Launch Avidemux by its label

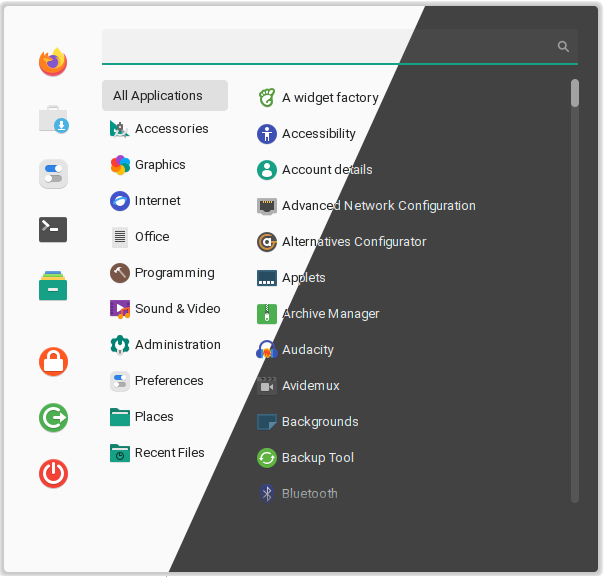[311, 386]
